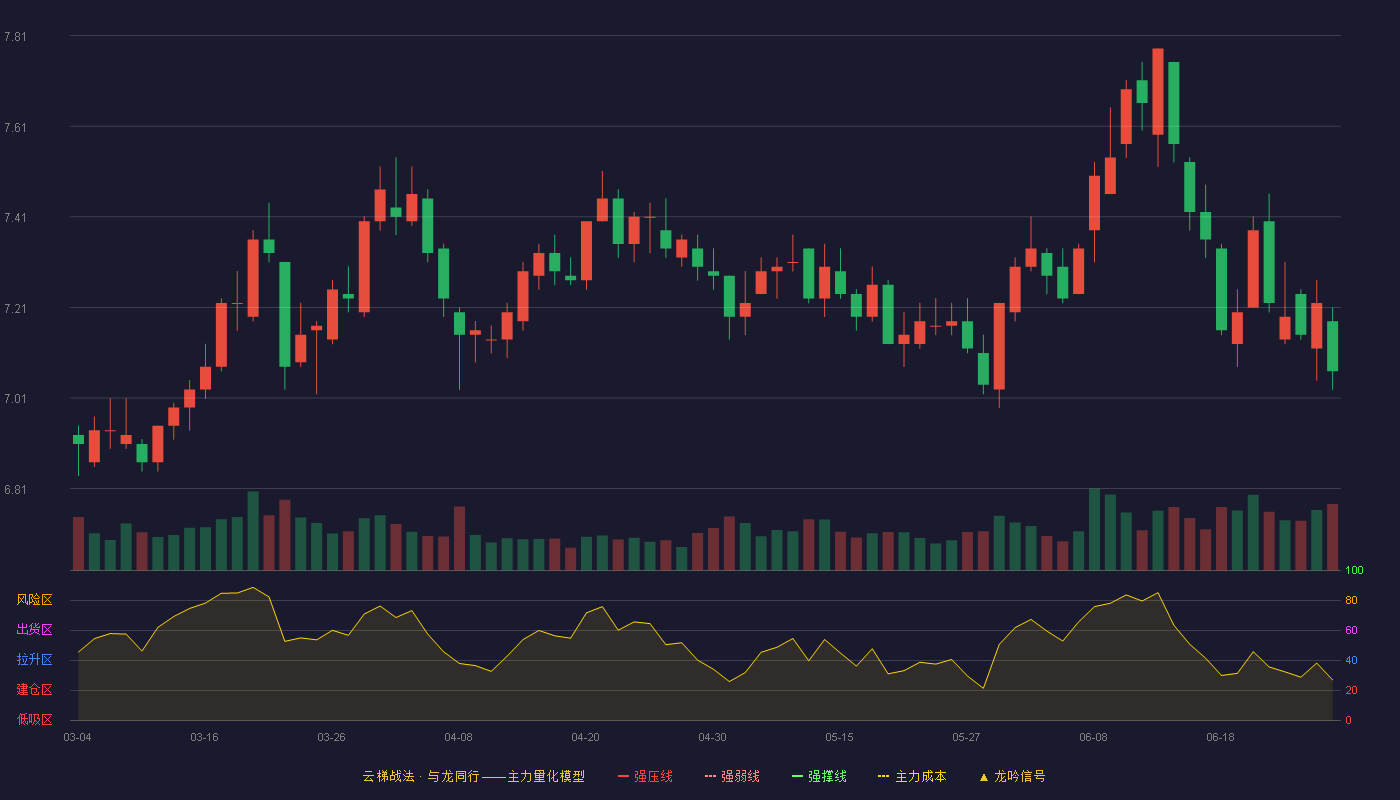
Task: Click the 建仓区 zone label
Action: [x=34, y=690]
